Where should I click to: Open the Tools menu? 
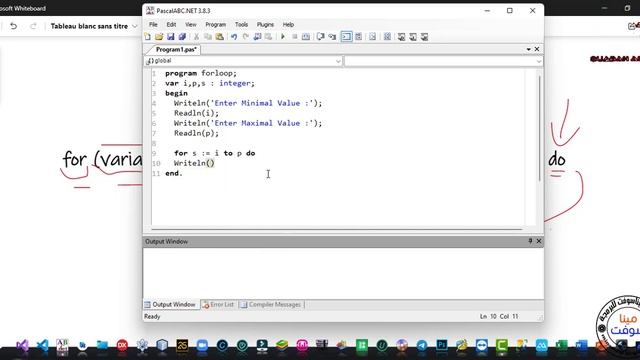(x=241, y=24)
